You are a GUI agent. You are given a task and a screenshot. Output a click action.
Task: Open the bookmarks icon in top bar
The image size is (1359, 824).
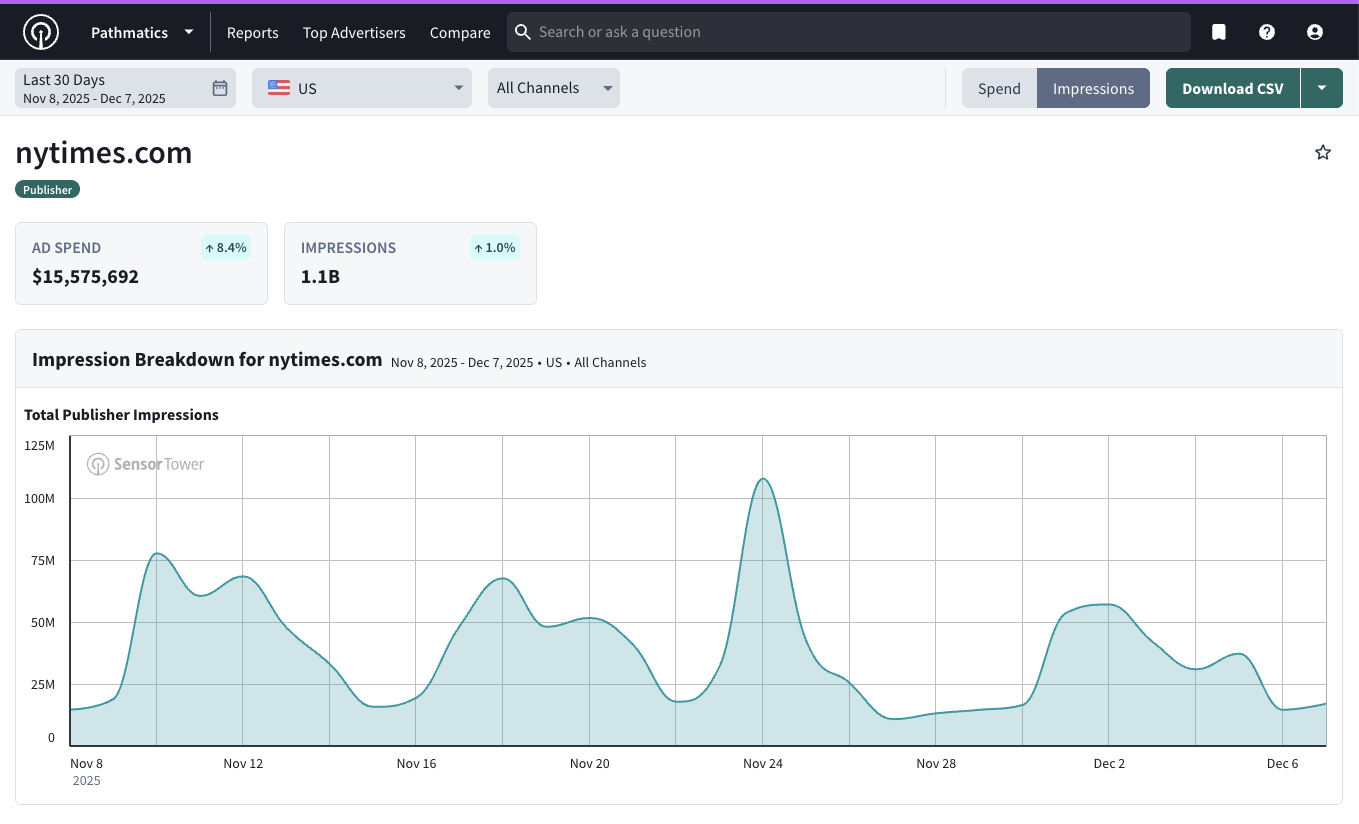(x=1219, y=32)
